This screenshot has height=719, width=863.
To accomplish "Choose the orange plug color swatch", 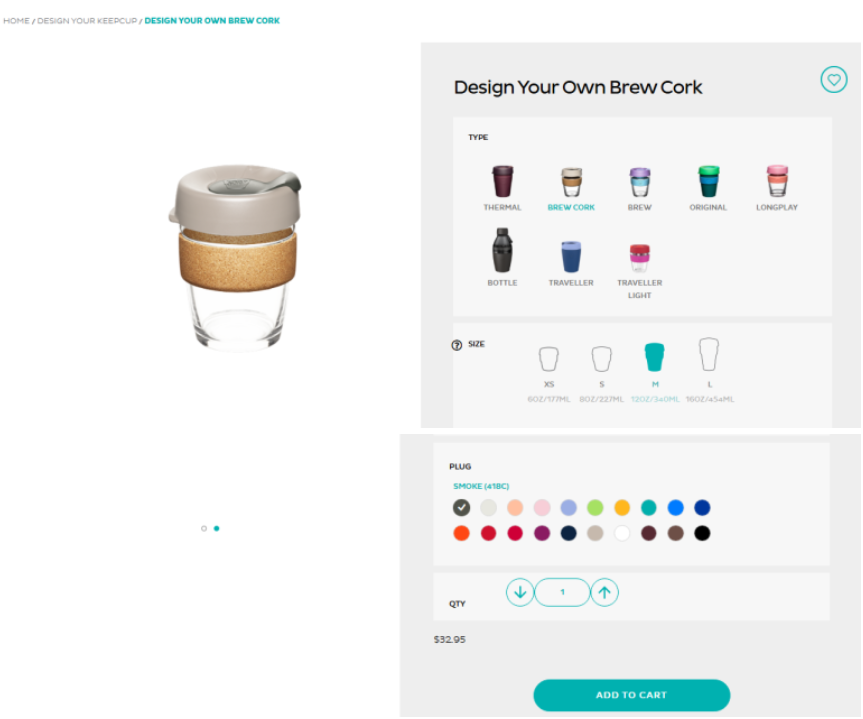I will [622, 507].
